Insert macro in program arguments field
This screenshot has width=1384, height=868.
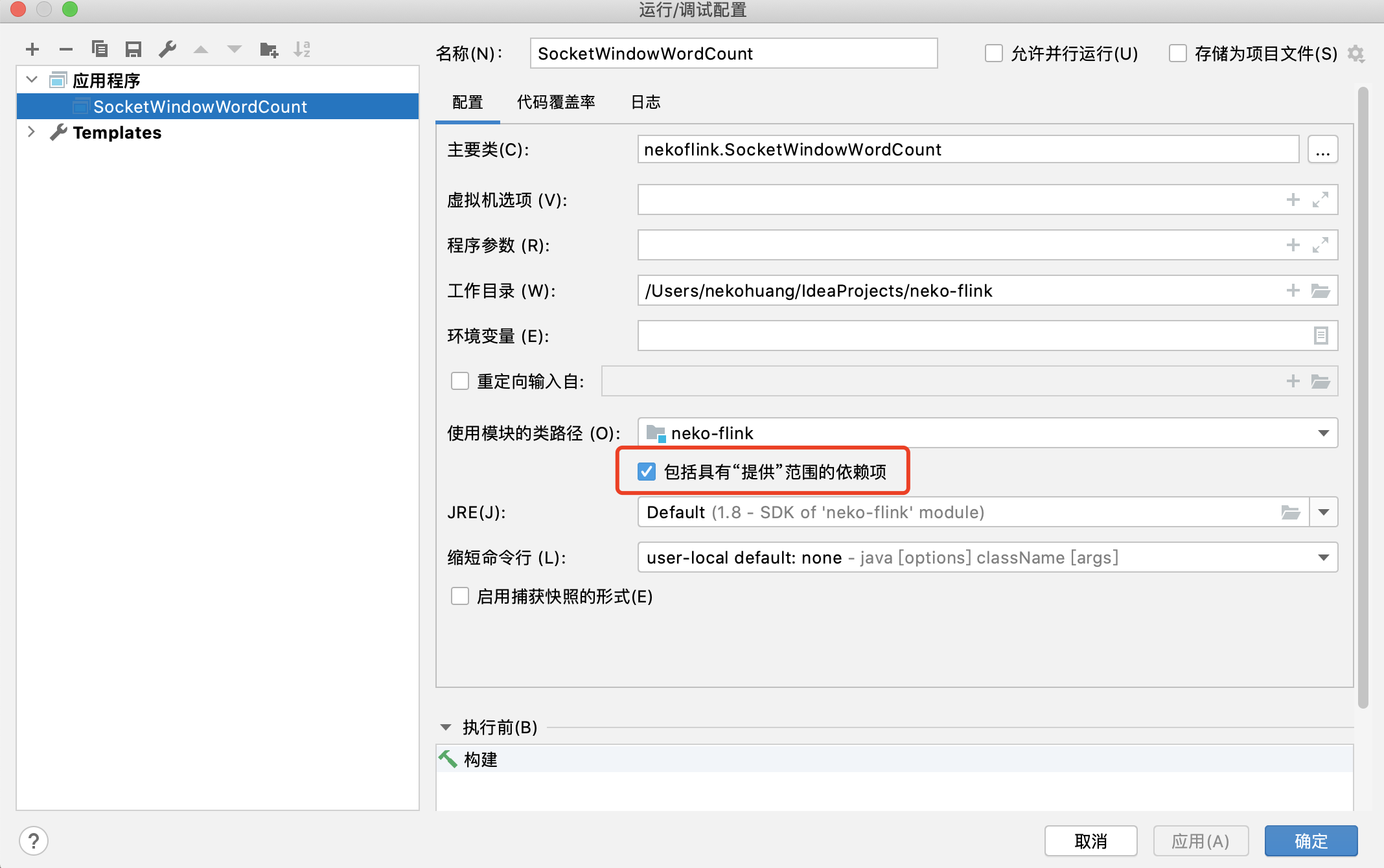[x=1293, y=245]
